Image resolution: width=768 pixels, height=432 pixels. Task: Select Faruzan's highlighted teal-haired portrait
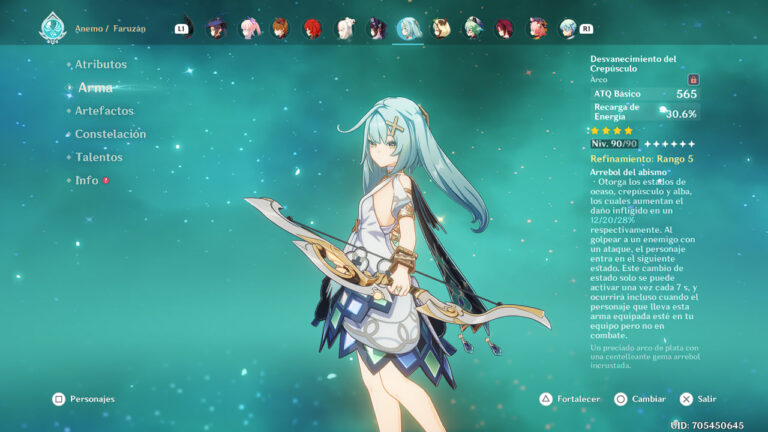(x=408, y=28)
